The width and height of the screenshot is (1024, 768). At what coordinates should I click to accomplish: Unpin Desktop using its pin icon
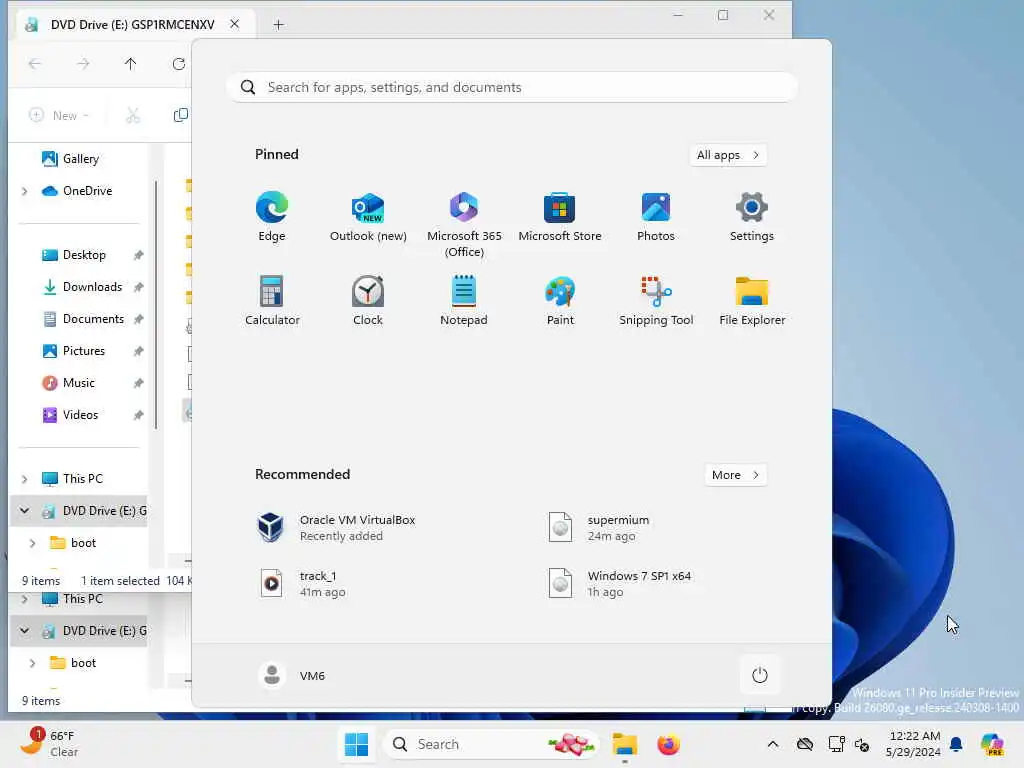(138, 255)
